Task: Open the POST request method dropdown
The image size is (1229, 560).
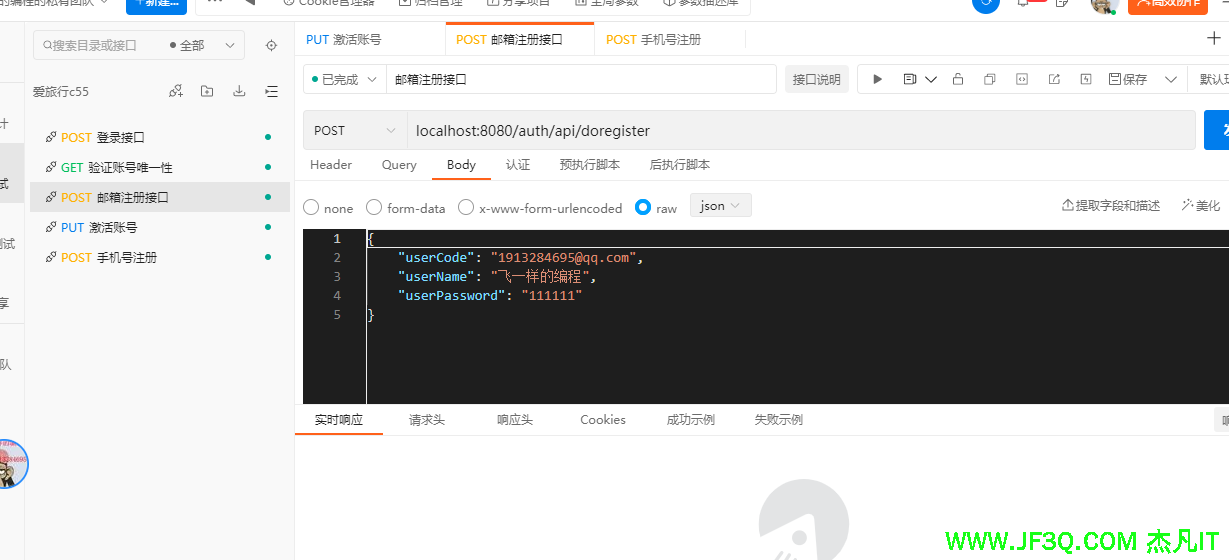Action: pyautogui.click(x=354, y=130)
